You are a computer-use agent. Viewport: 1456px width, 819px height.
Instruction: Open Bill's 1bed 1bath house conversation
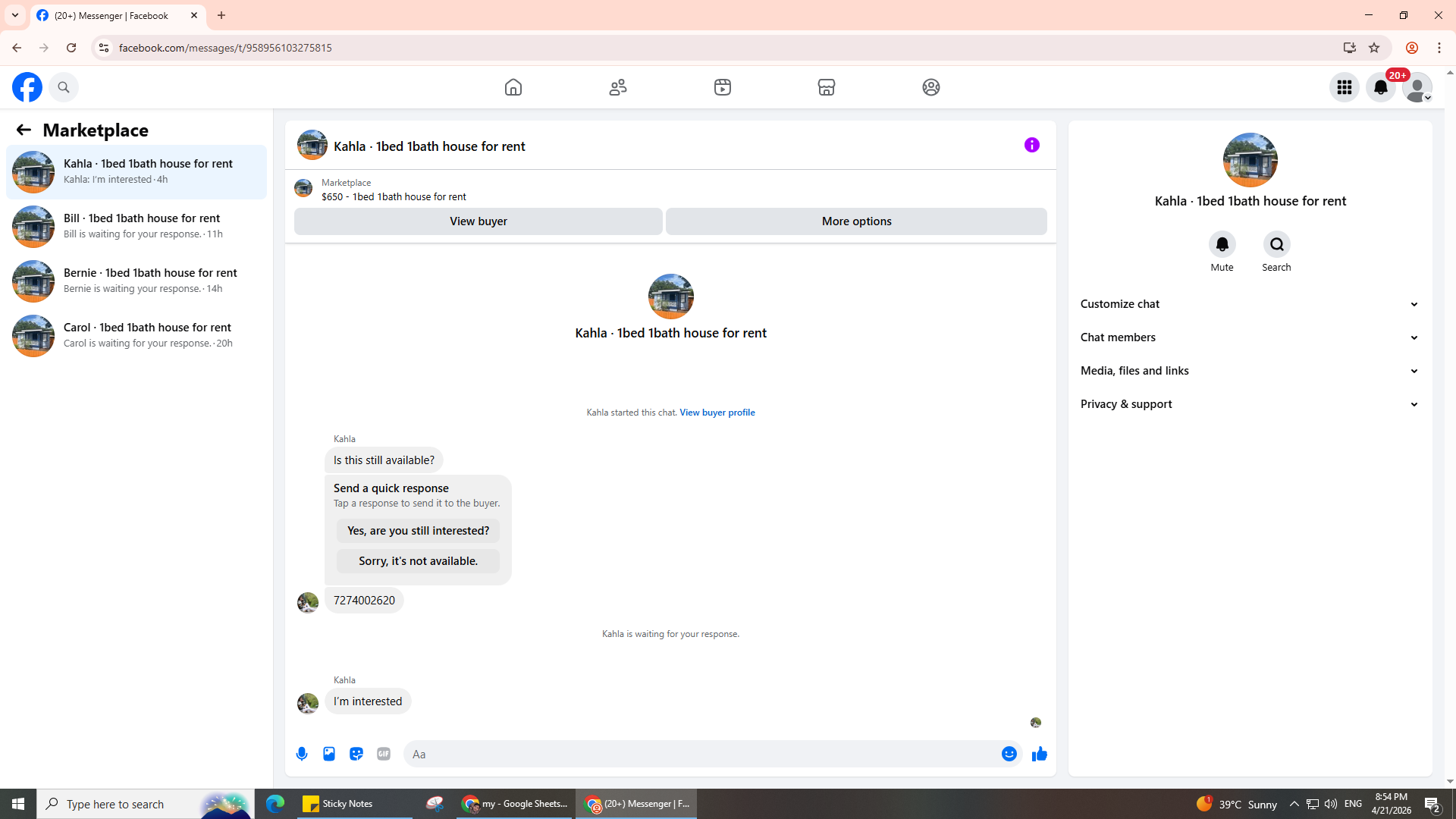(136, 227)
